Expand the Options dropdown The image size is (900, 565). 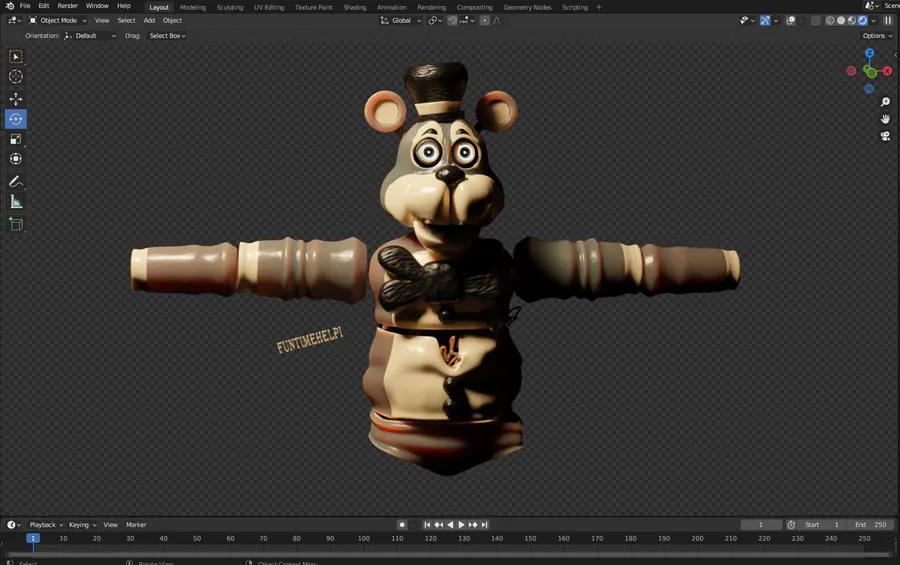(x=877, y=36)
